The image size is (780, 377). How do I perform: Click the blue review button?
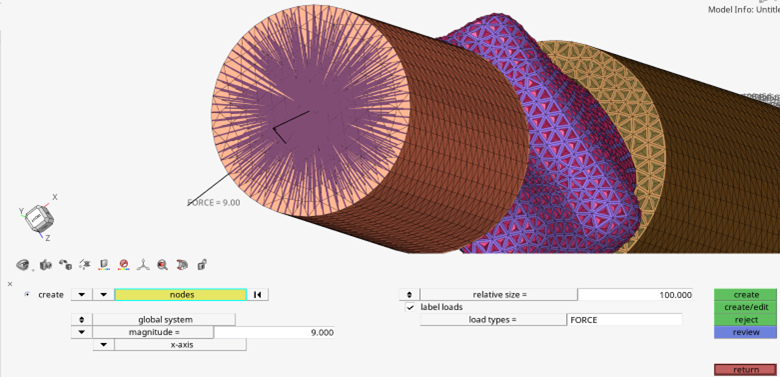coord(745,332)
